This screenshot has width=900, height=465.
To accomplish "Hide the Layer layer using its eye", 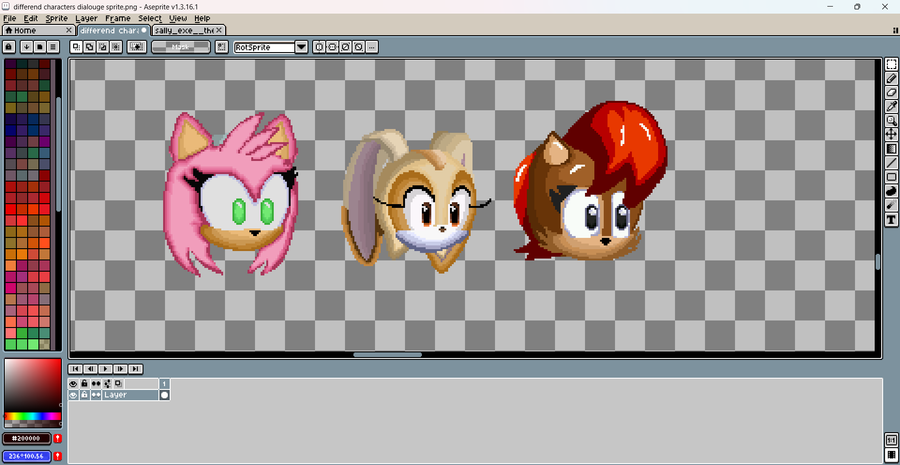I will pos(73,395).
